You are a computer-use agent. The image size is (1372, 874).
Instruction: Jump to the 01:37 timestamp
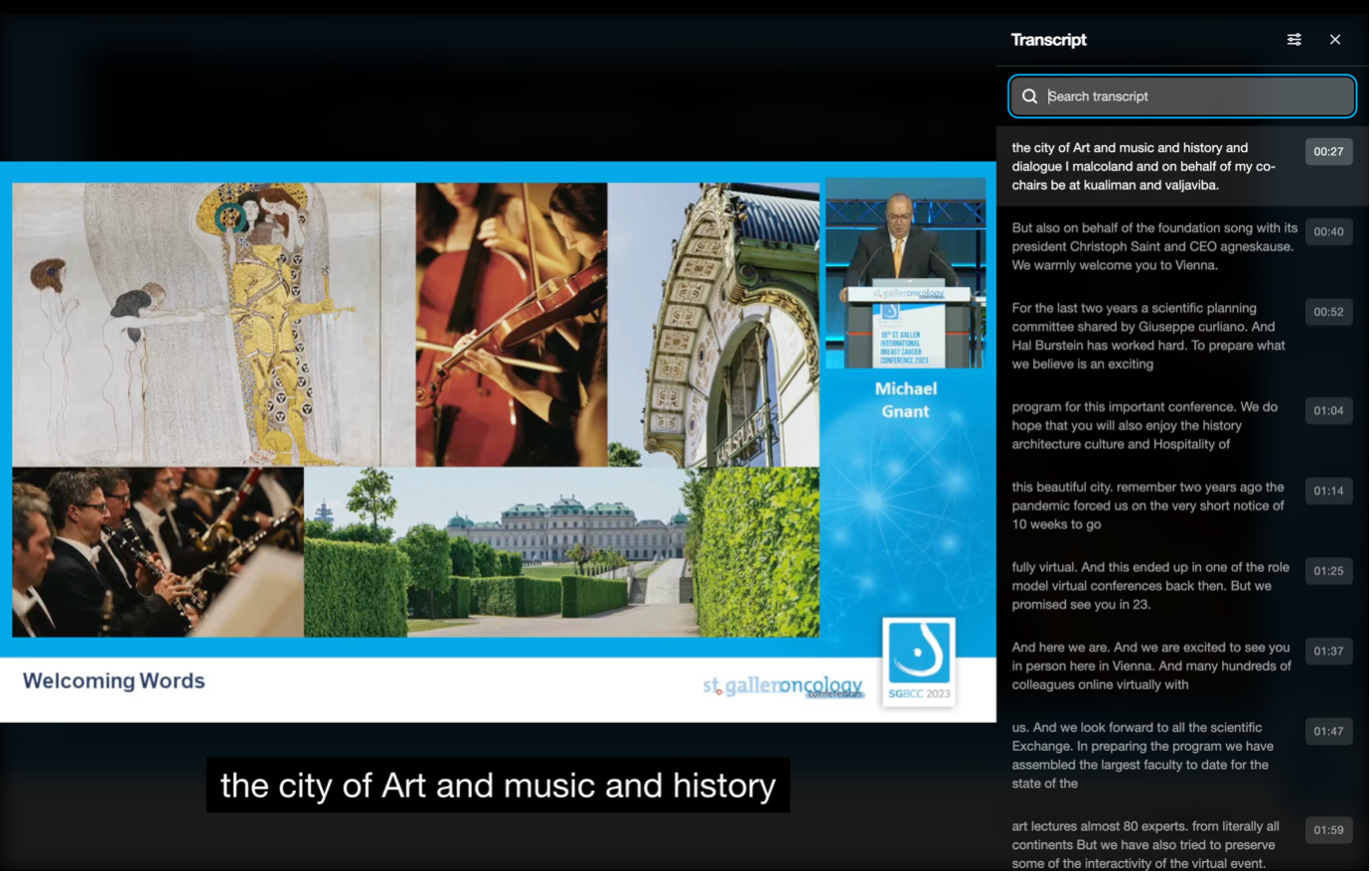tap(1327, 652)
